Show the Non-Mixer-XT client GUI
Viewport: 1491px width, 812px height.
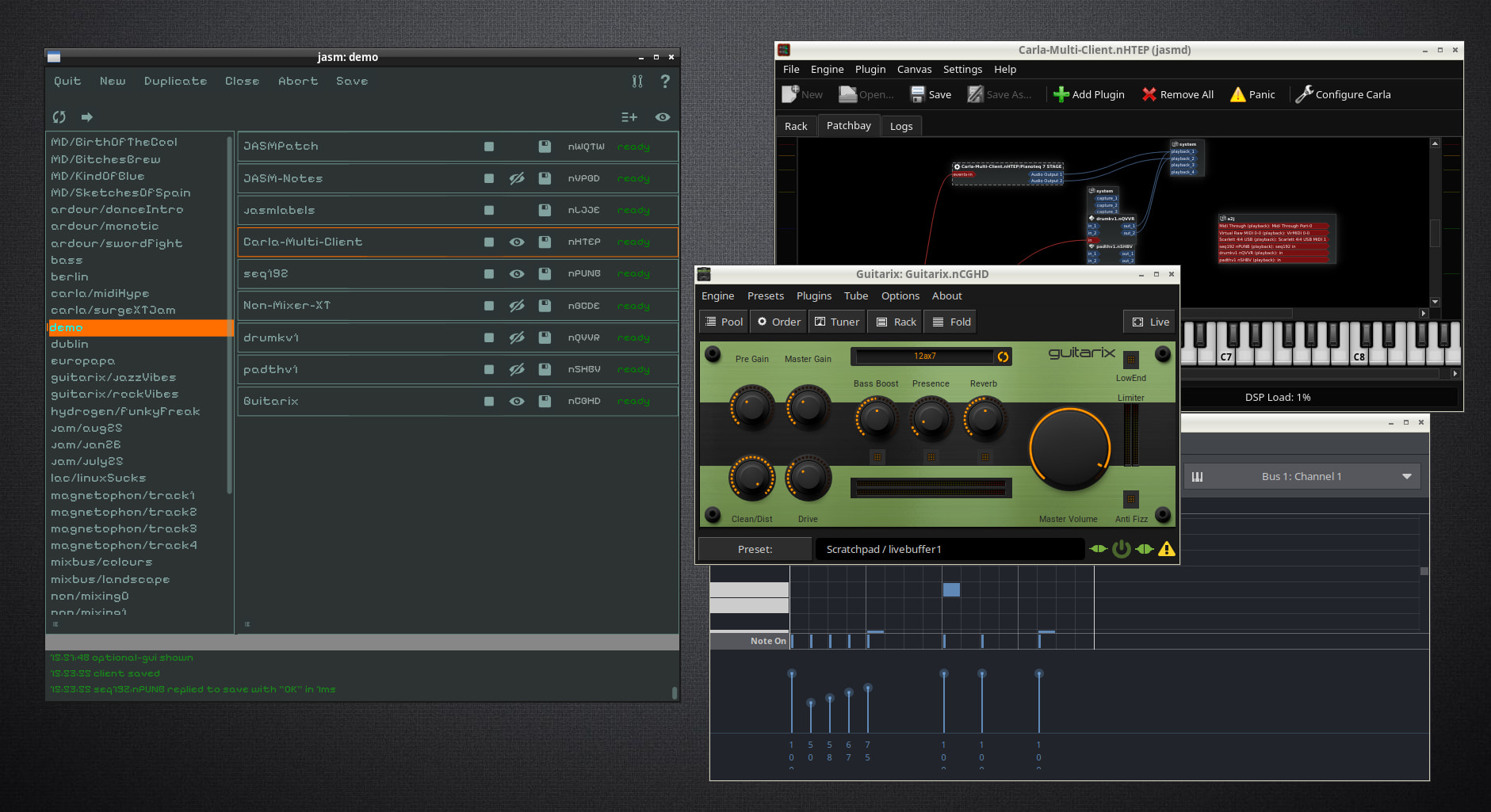tap(517, 306)
